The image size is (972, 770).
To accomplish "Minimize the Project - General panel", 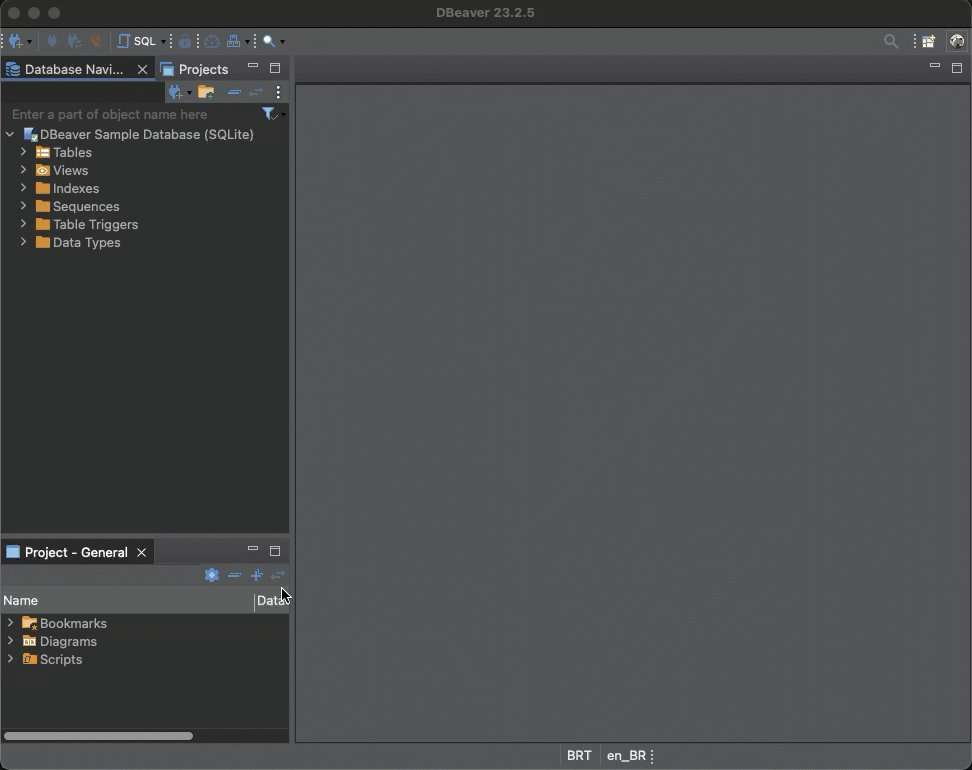I will tap(253, 548).
